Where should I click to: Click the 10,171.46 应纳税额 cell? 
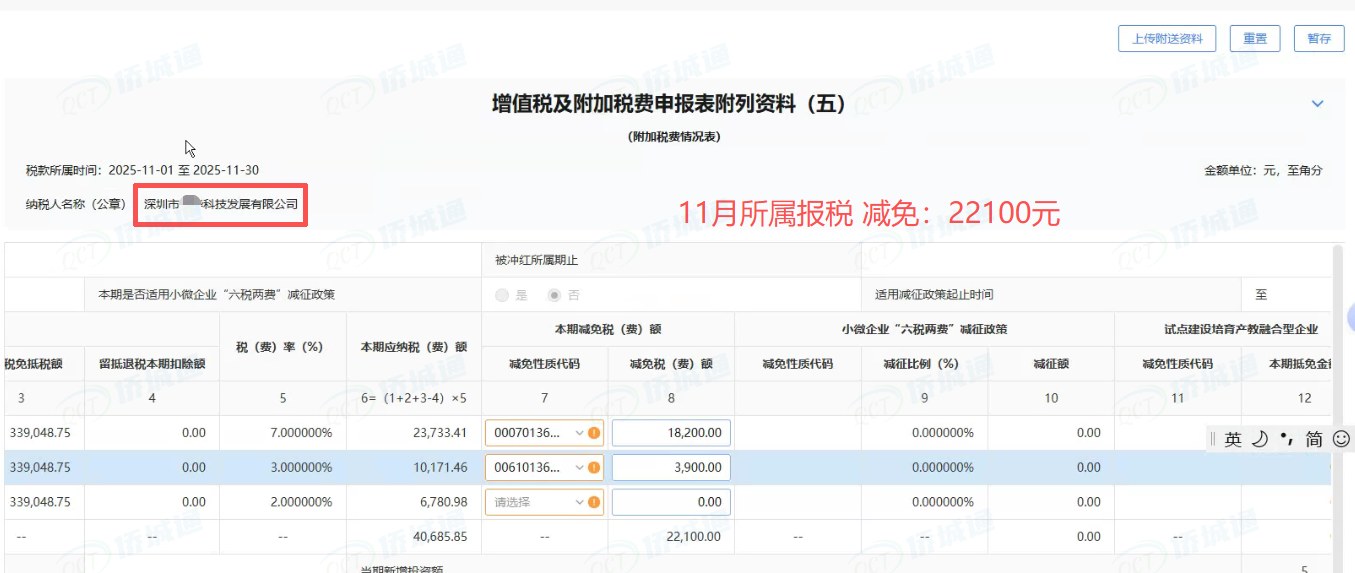pos(414,467)
